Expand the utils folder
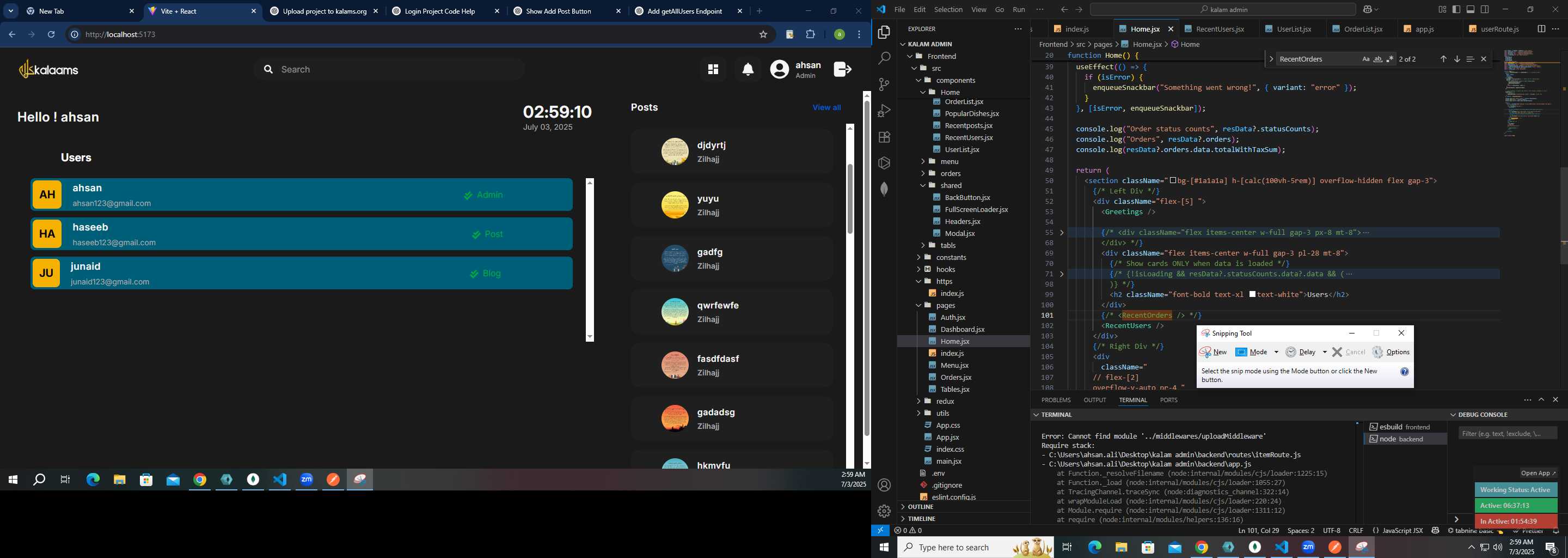This screenshot has height=558, width=1568. 942,413
